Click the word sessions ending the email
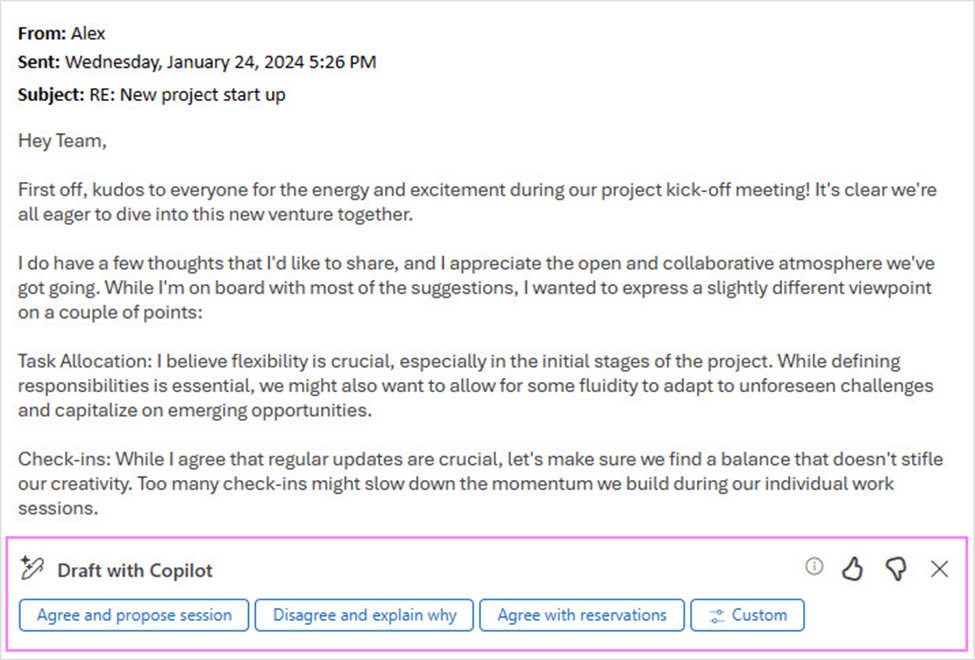The image size is (975, 660). [x=58, y=509]
